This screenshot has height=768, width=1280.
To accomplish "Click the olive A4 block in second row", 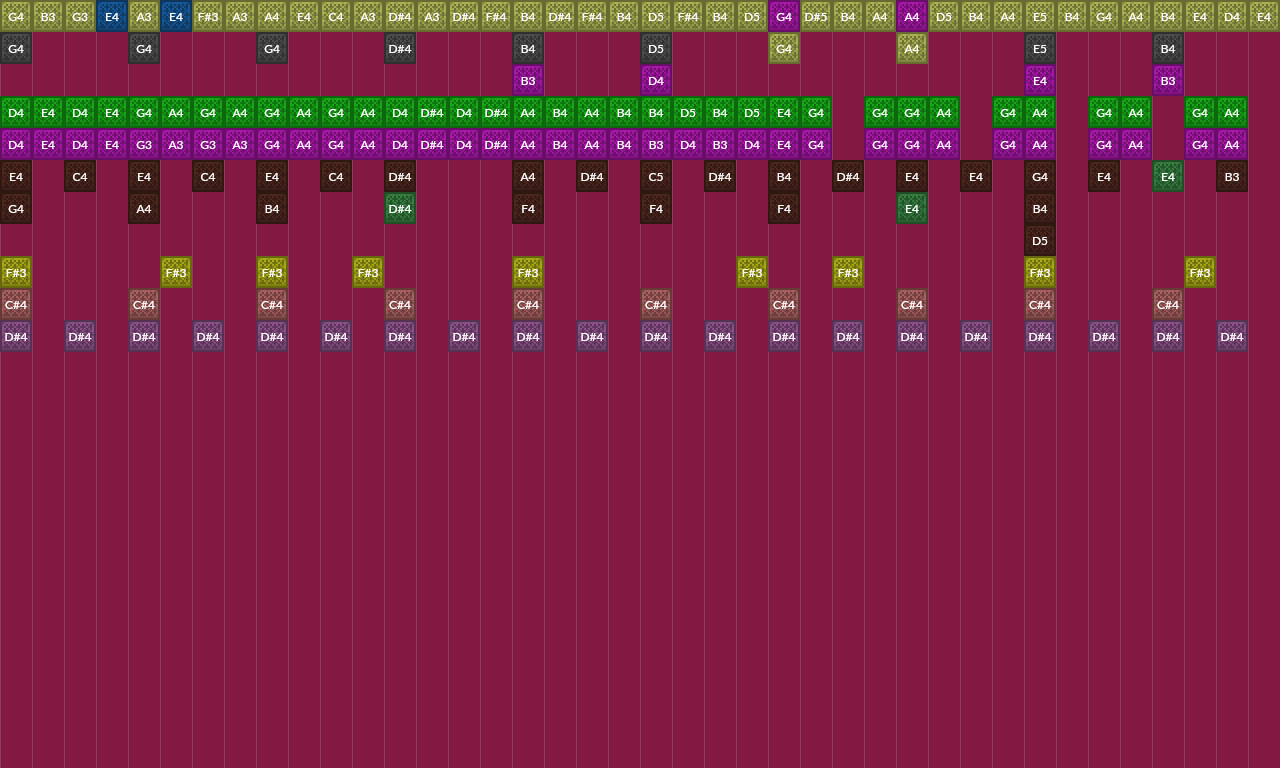I will [912, 49].
